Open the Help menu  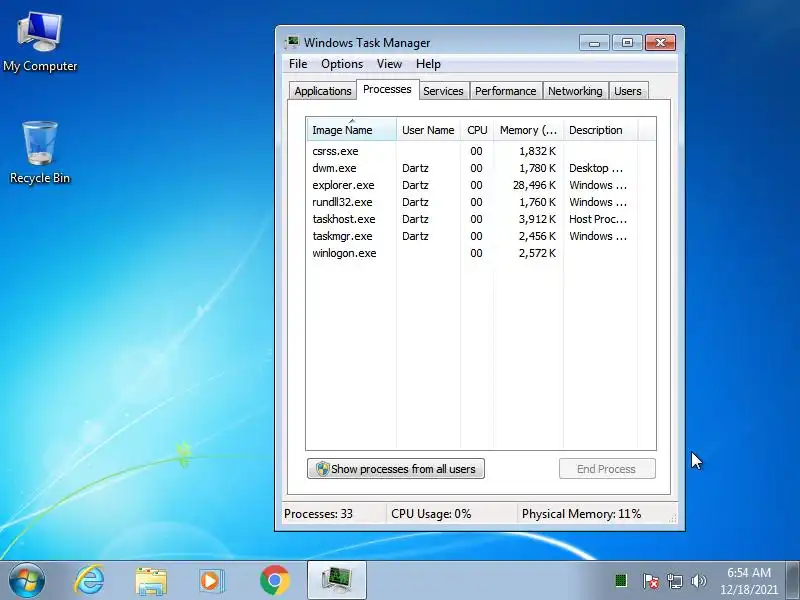click(x=428, y=64)
